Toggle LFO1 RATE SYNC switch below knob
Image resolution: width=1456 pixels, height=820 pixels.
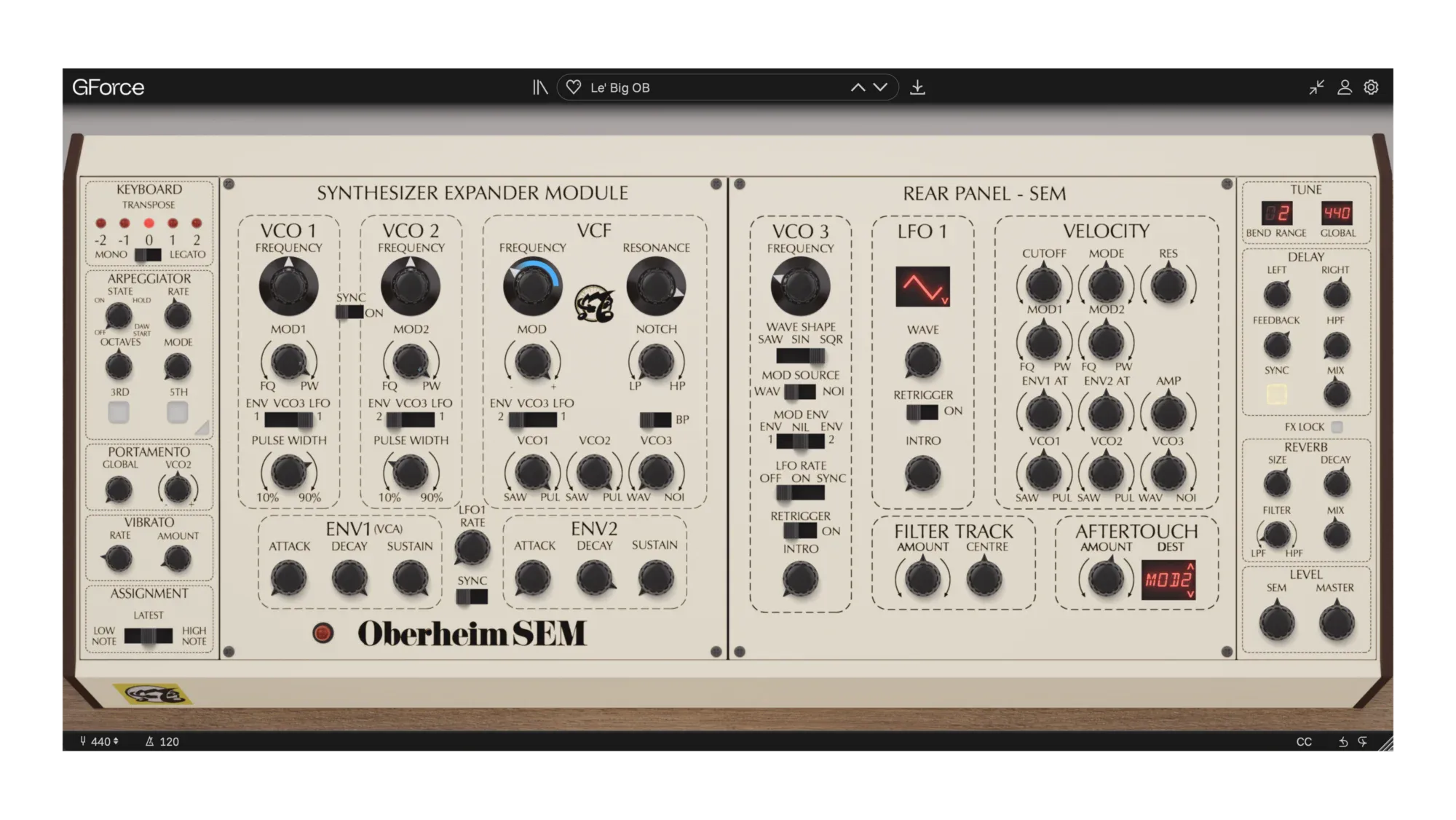(x=472, y=597)
